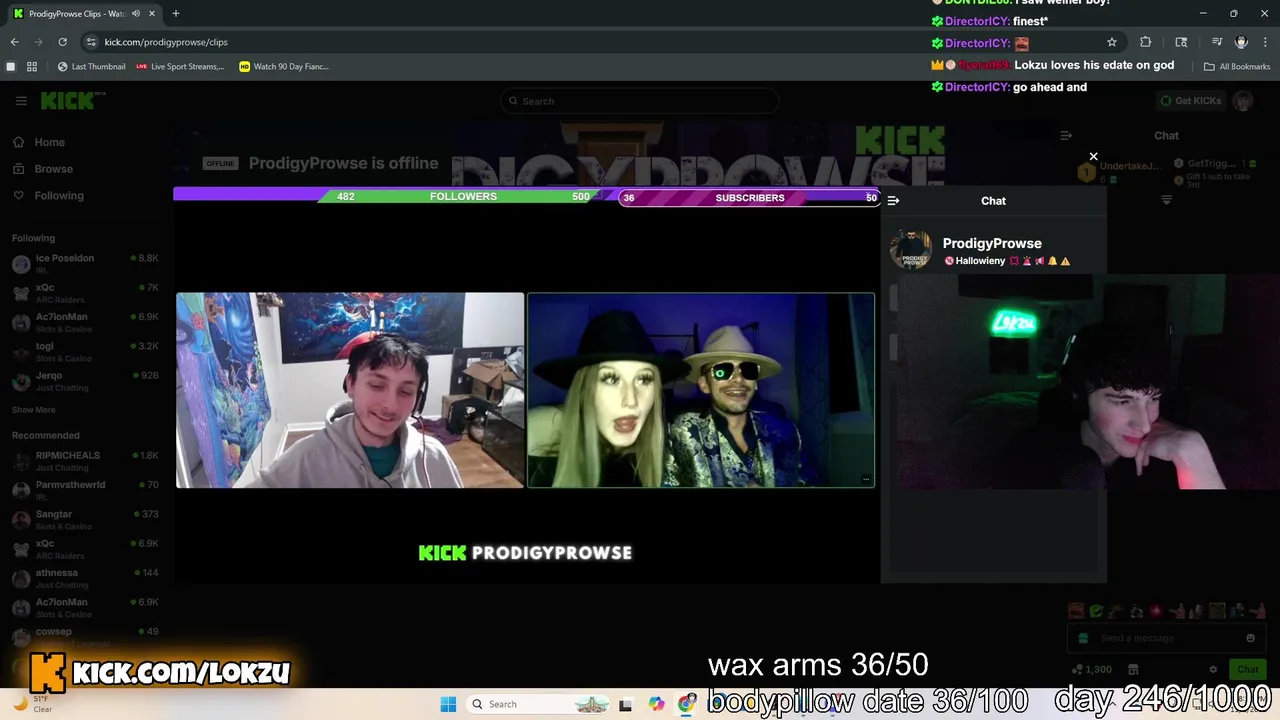The image size is (1280, 720).
Task: Open the weather widget on the taskbar
Action: tap(30, 704)
